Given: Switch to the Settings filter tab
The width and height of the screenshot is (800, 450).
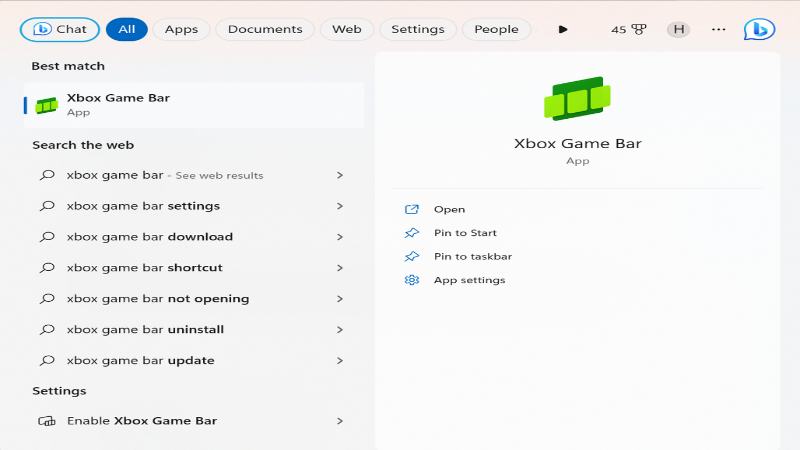Looking at the screenshot, I should point(417,30).
